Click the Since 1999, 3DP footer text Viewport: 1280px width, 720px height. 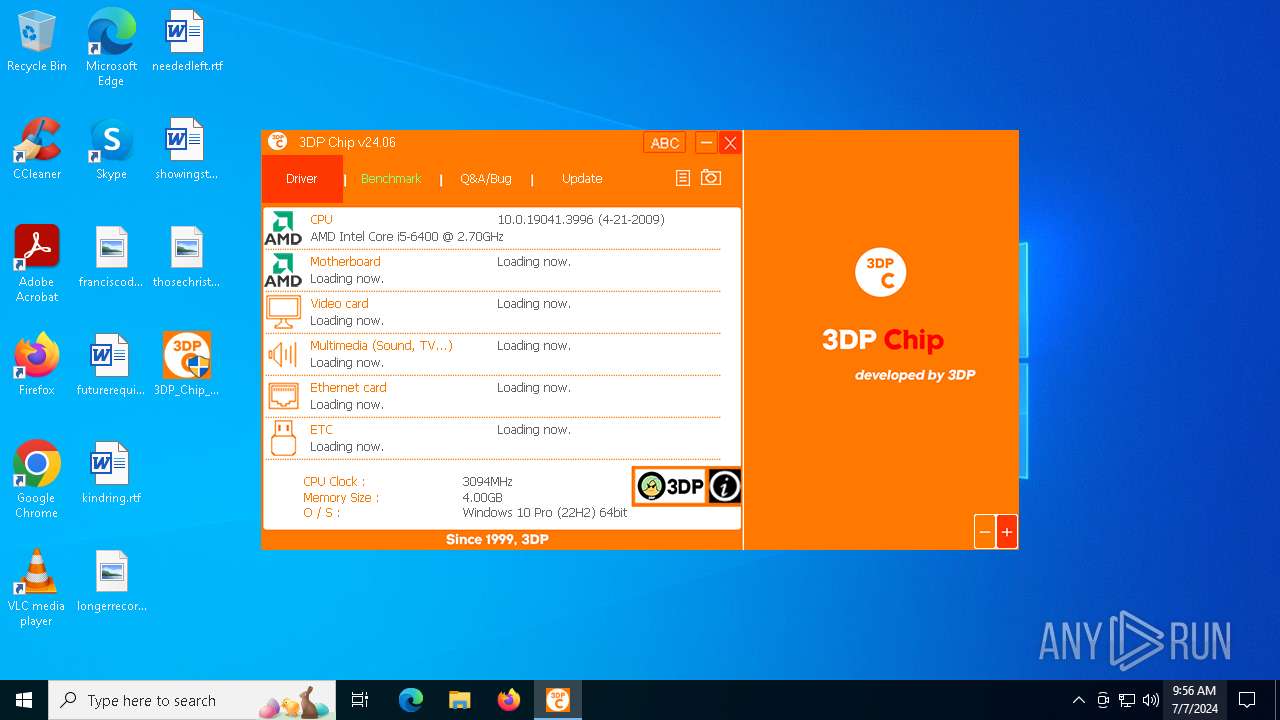497,540
